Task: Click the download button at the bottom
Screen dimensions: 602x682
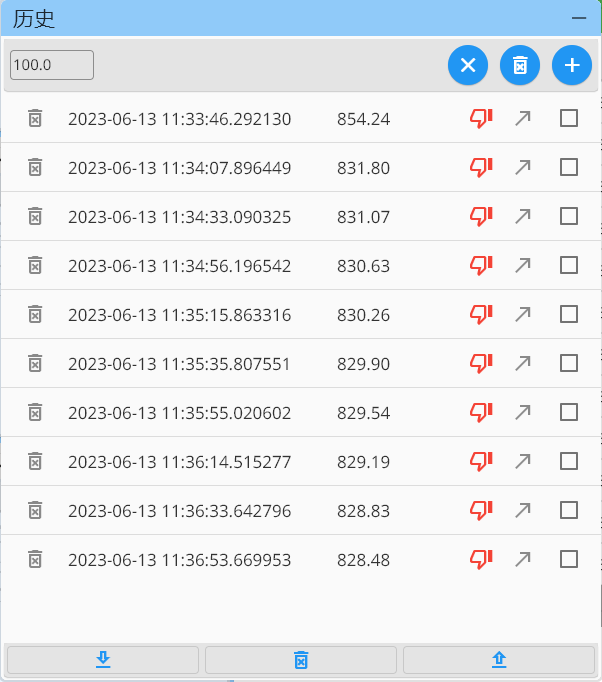Action: (103, 660)
